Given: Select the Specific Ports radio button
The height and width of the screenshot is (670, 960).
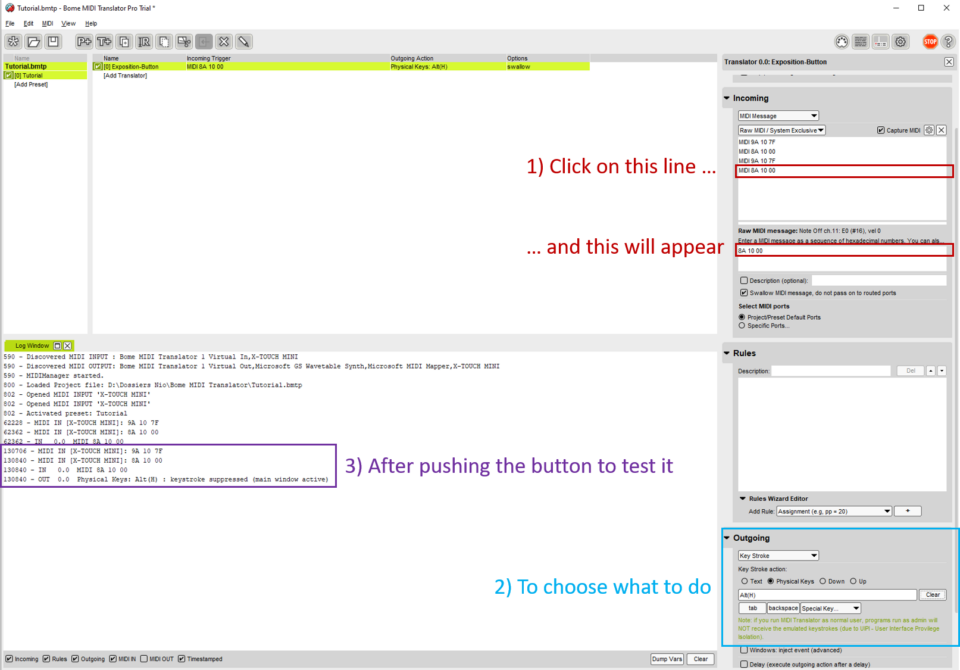Looking at the screenshot, I should [741, 325].
